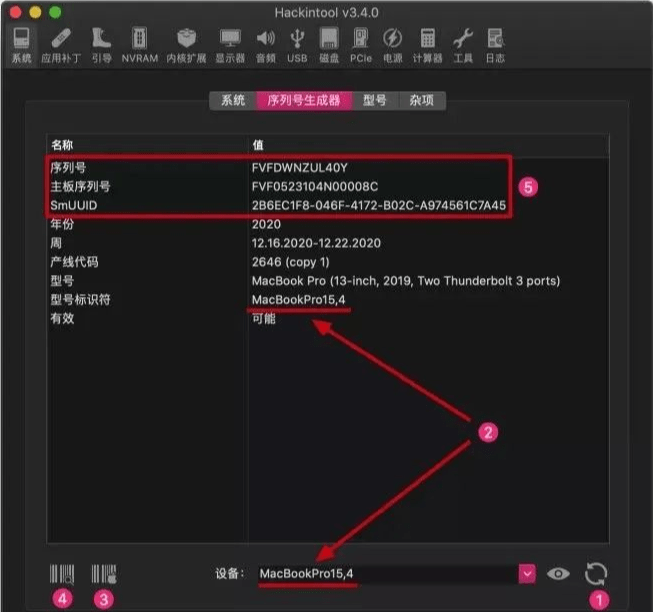Select the 型号标识符 row label
This screenshot has width=653, height=612.
pos(80,300)
